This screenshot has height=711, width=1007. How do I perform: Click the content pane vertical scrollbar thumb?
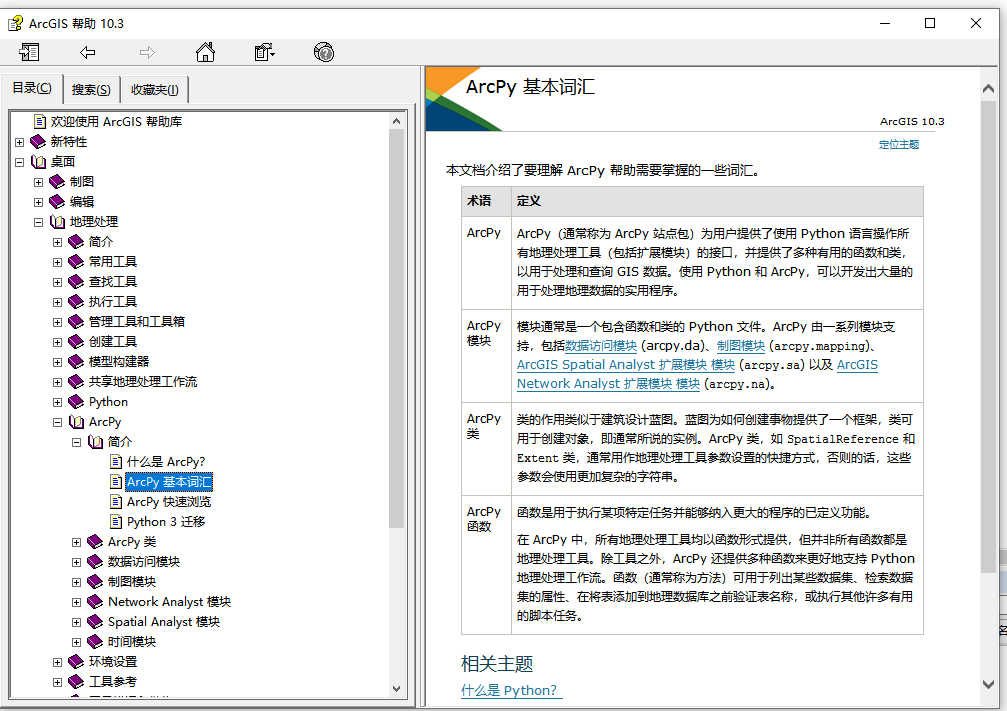tap(988, 337)
